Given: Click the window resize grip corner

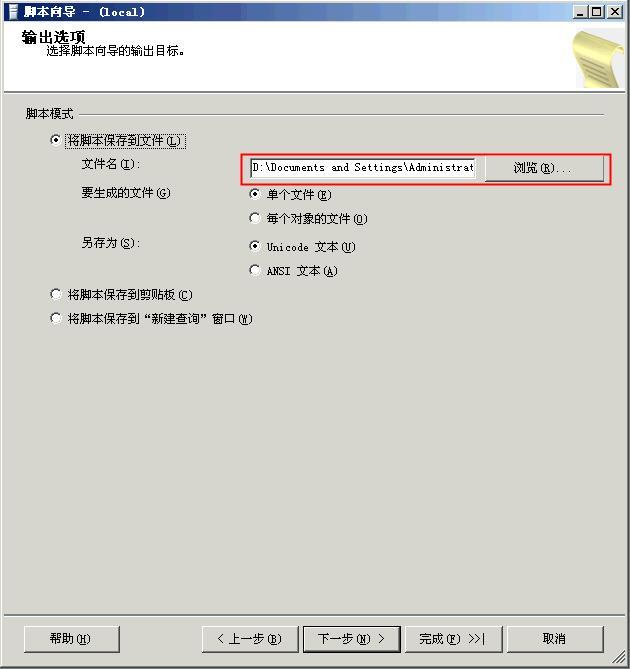Looking at the screenshot, I should (618, 657).
